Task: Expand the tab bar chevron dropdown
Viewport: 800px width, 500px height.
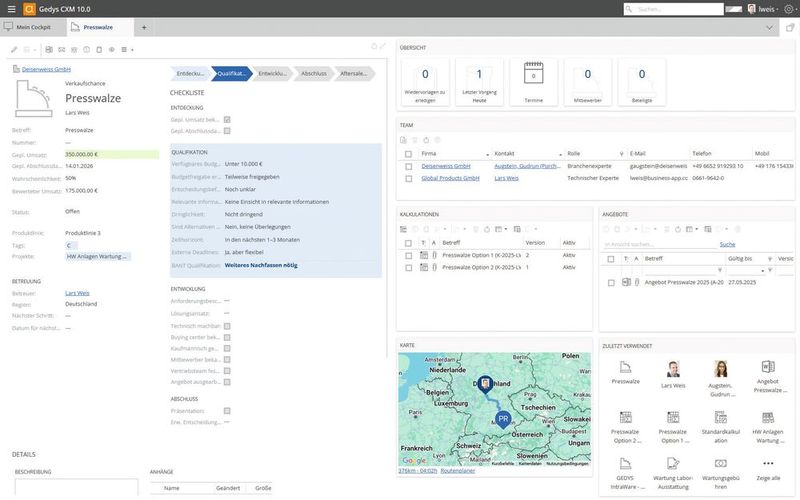Action: click(769, 28)
